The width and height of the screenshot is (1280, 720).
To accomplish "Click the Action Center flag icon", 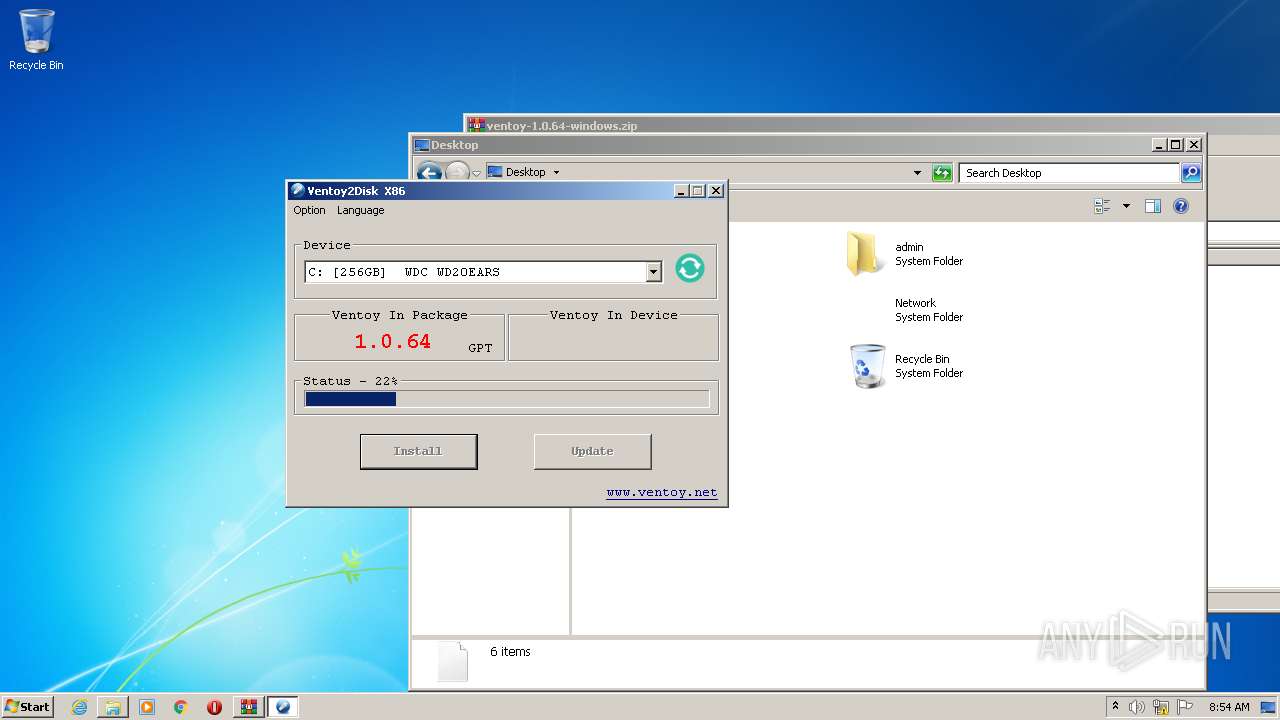I will pos(1185,707).
